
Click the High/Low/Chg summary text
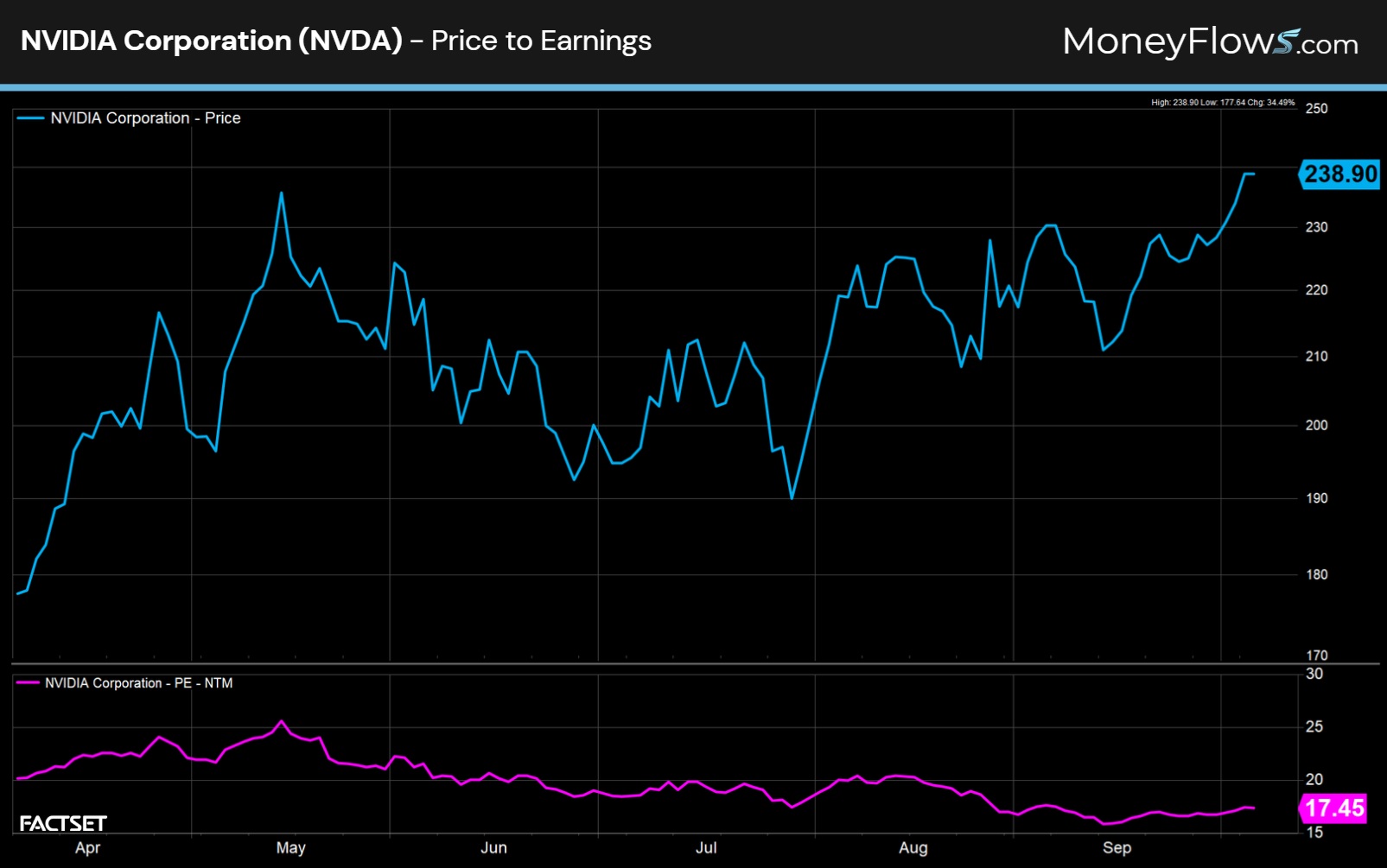pyautogui.click(x=1223, y=103)
